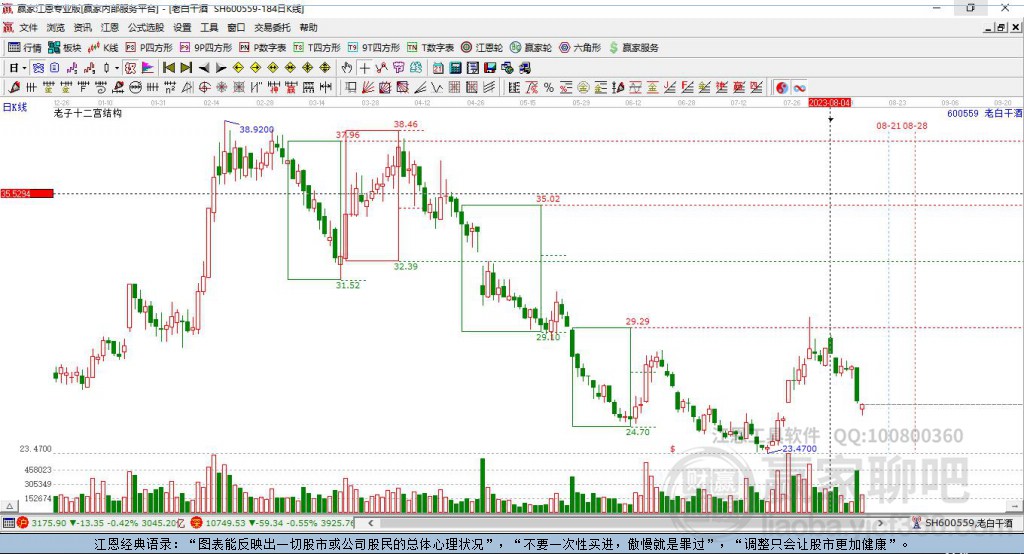Open the T数字表 tool
Viewport: 1024px width, 554px height.
pos(430,48)
